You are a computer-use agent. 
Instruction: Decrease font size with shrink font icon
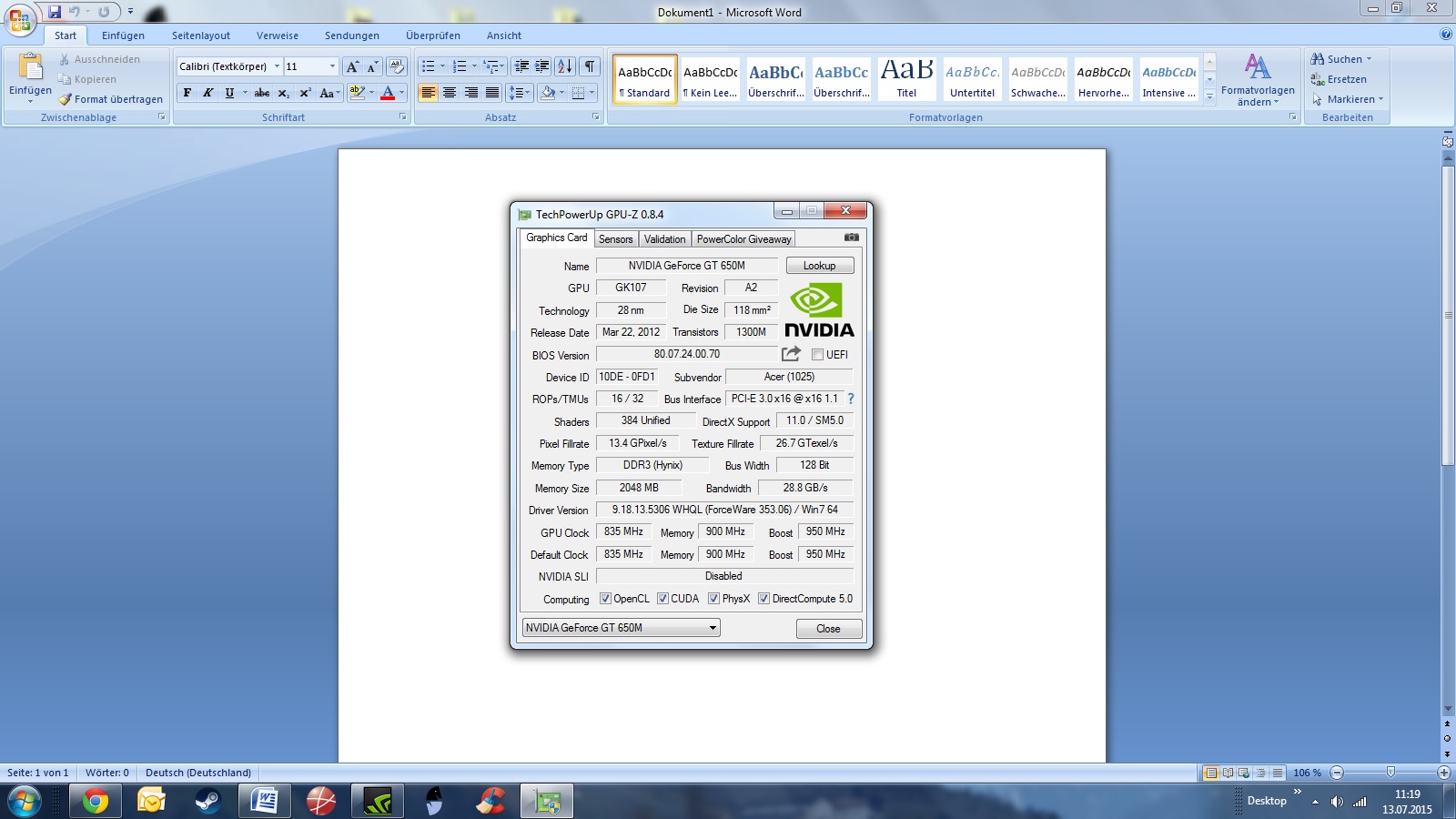[x=372, y=66]
